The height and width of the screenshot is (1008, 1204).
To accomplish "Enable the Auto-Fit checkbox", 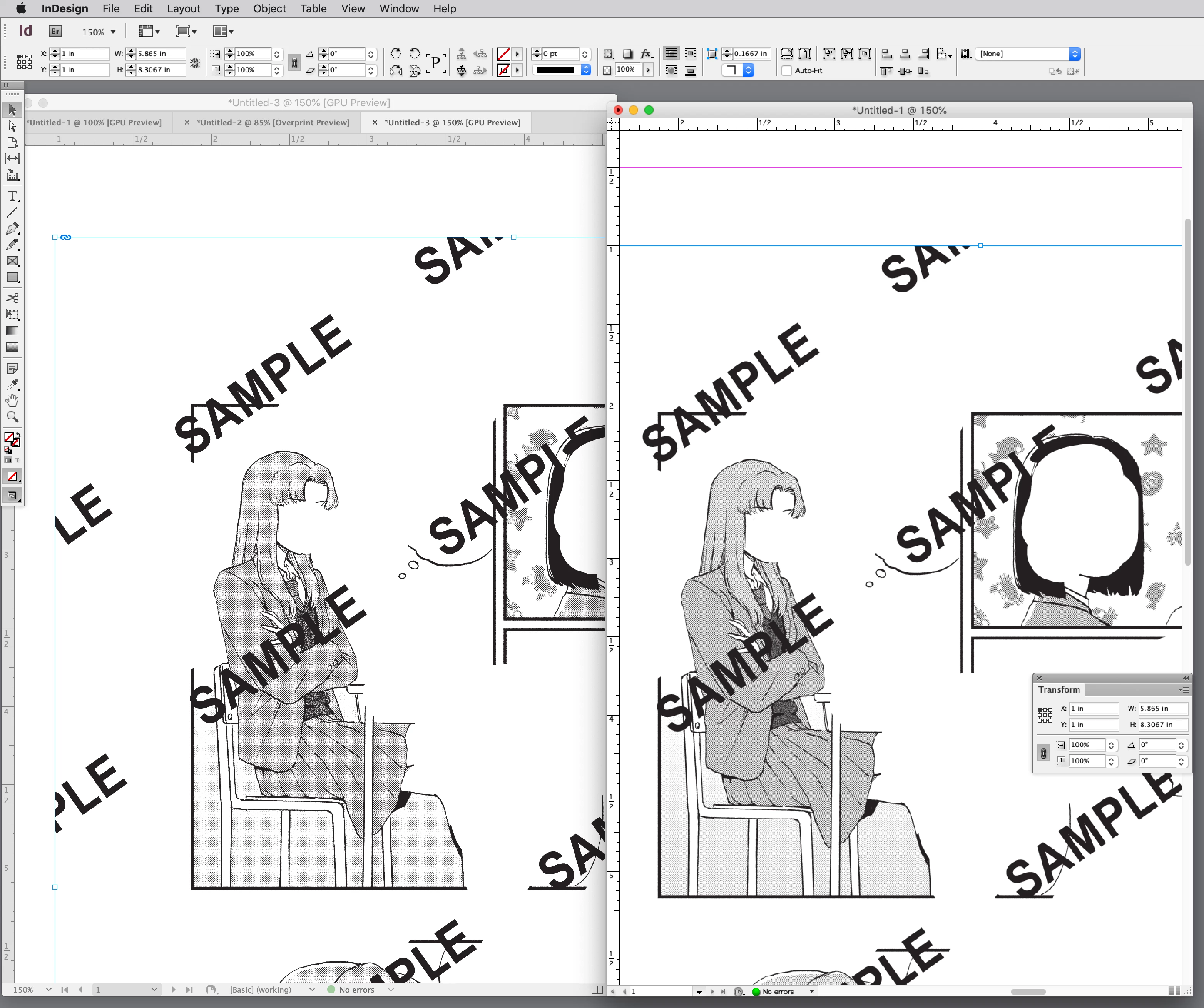I will pyautogui.click(x=787, y=70).
